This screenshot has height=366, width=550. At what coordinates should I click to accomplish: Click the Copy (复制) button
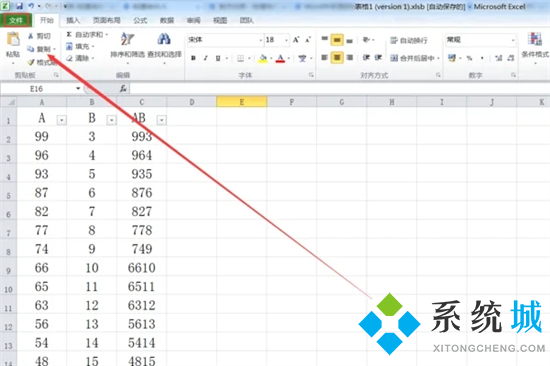[40, 49]
